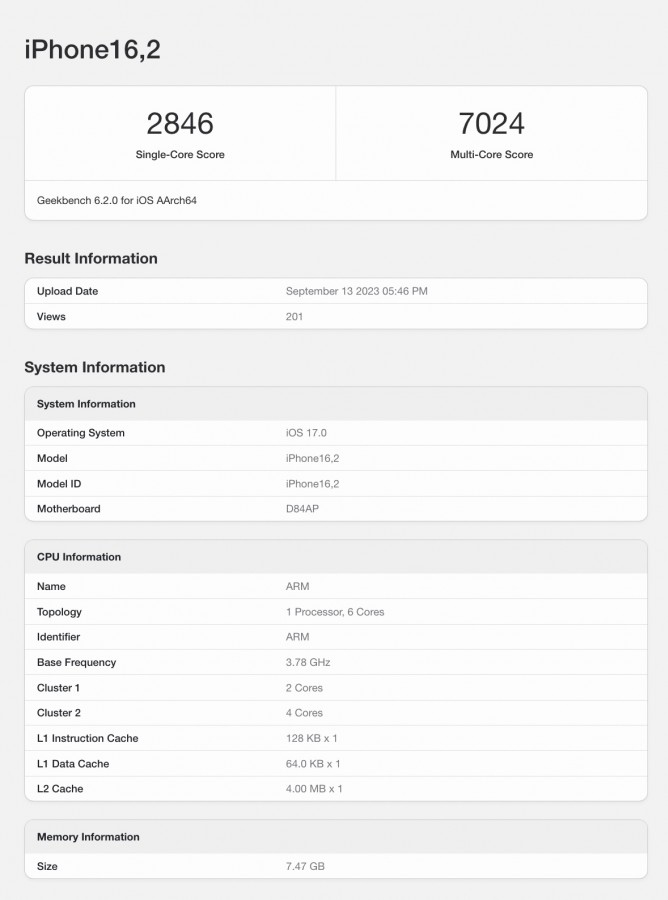The image size is (668, 900).
Task: Select the motherboard value D84AP
Action: tap(302, 509)
